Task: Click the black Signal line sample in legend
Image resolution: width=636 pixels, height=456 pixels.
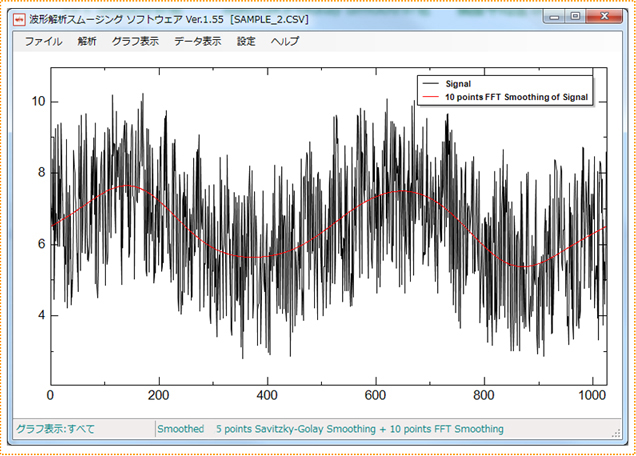Action: pos(431,84)
